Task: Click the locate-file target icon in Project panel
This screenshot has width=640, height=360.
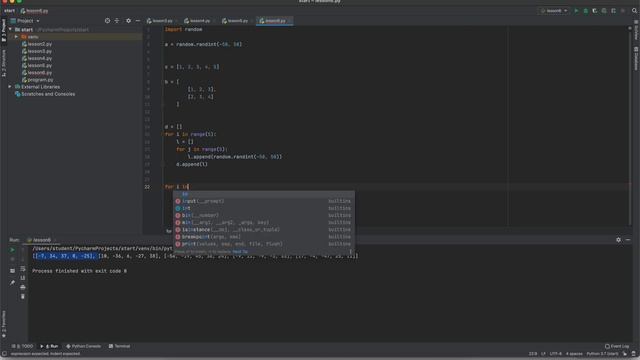Action: point(107,21)
